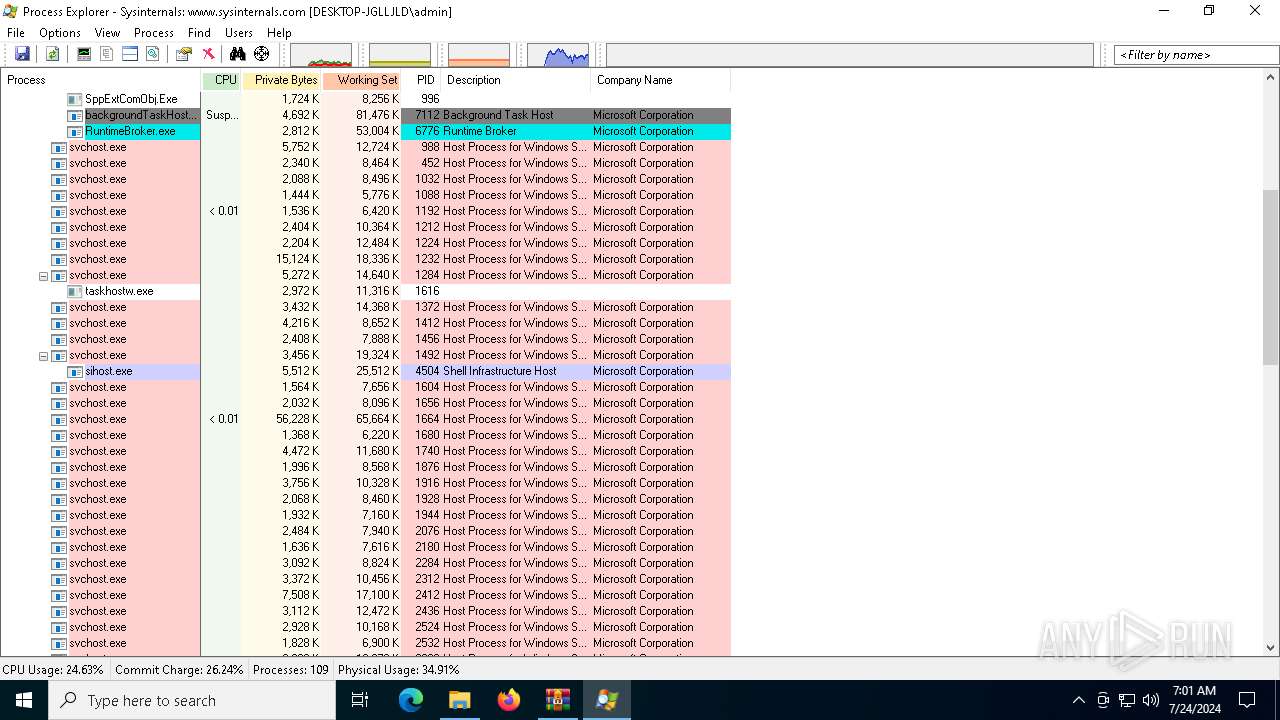Image resolution: width=1280 pixels, height=720 pixels.
Task: Sort by the Description column header
Action: tap(515, 80)
